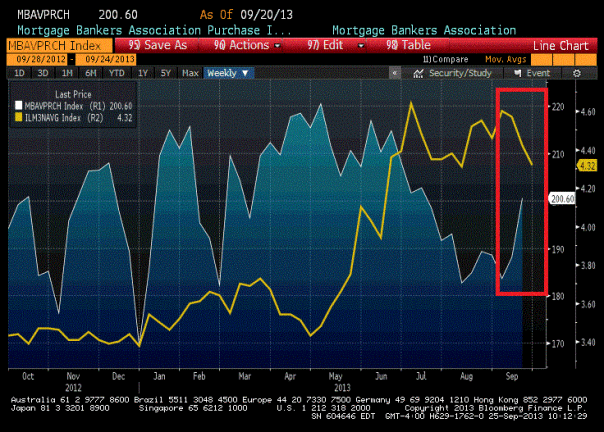Click the third Mov. Avgs input box
The height and width of the screenshot is (432, 604).
pyautogui.click(x=586, y=60)
